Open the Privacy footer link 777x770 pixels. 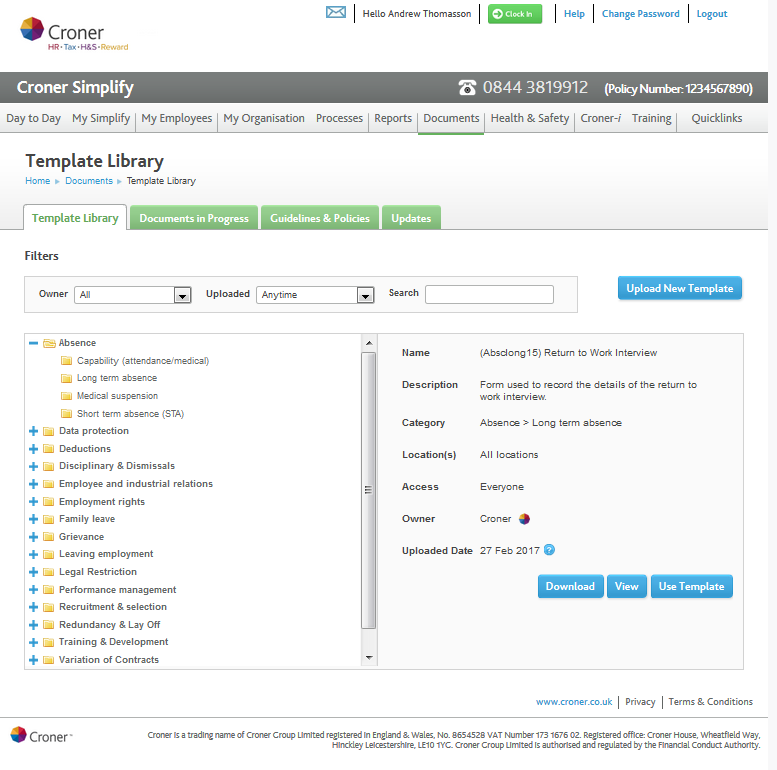(x=640, y=702)
